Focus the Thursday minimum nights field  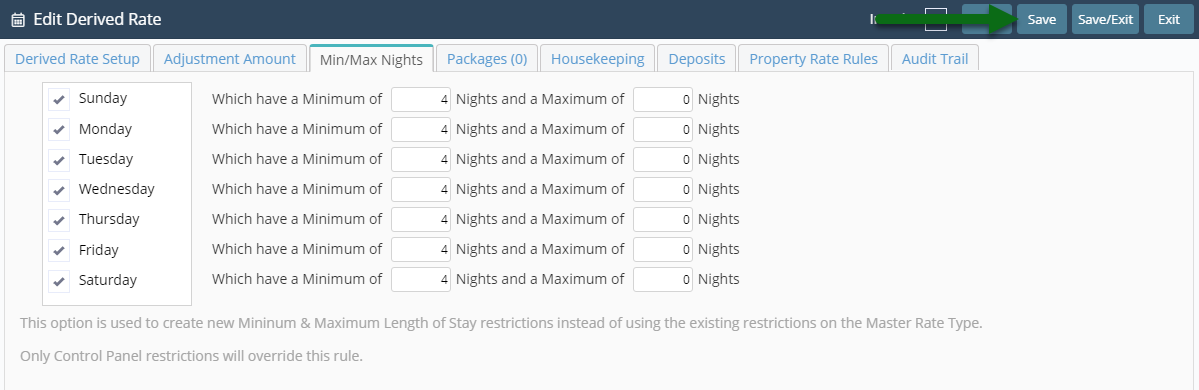421,219
